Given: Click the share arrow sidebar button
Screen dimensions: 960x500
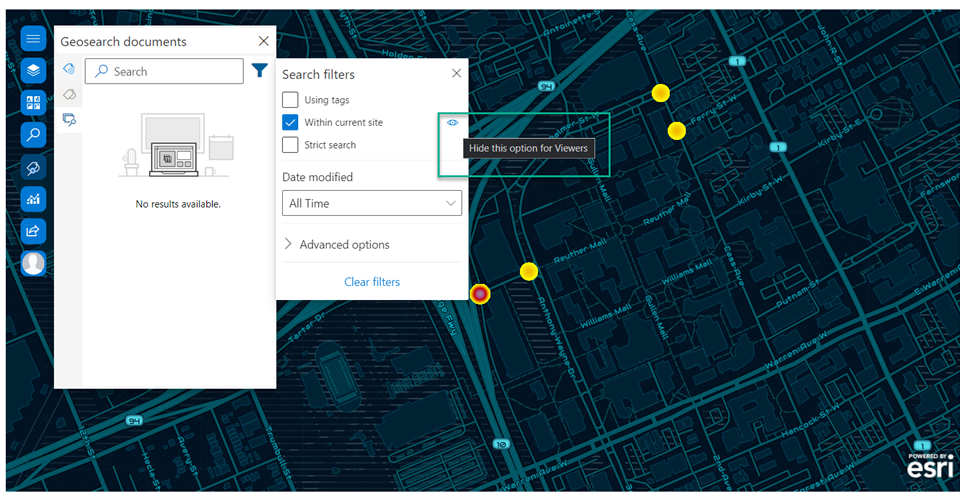Looking at the screenshot, I should coord(33,231).
